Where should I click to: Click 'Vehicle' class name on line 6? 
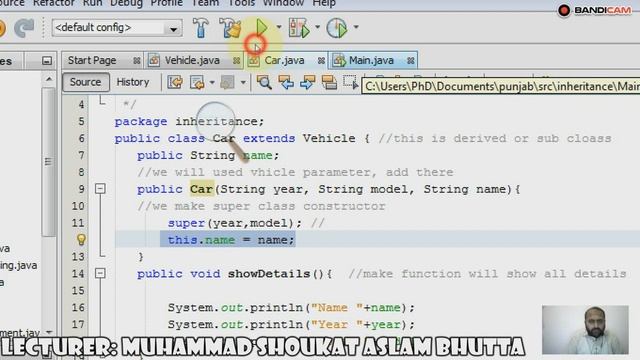pyautogui.click(x=329, y=138)
